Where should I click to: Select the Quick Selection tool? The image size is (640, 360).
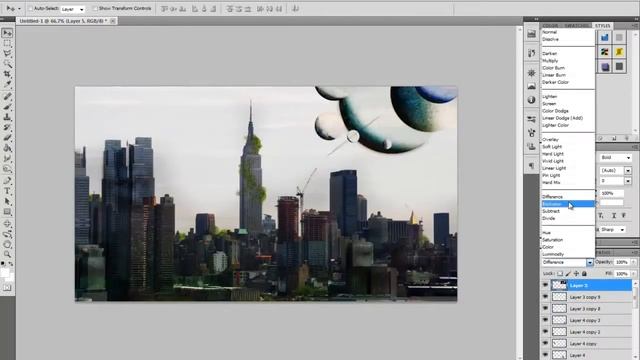click(7, 64)
